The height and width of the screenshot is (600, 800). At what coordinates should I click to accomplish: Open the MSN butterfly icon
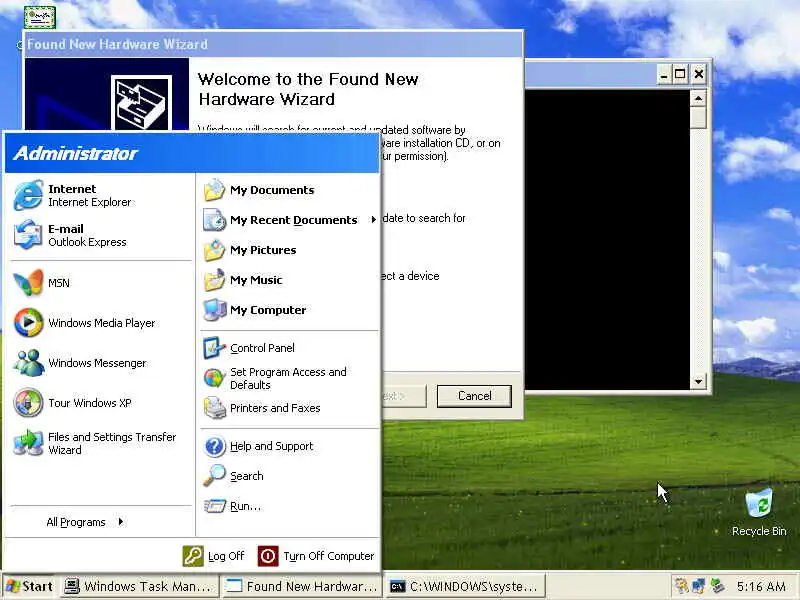[x=28, y=283]
